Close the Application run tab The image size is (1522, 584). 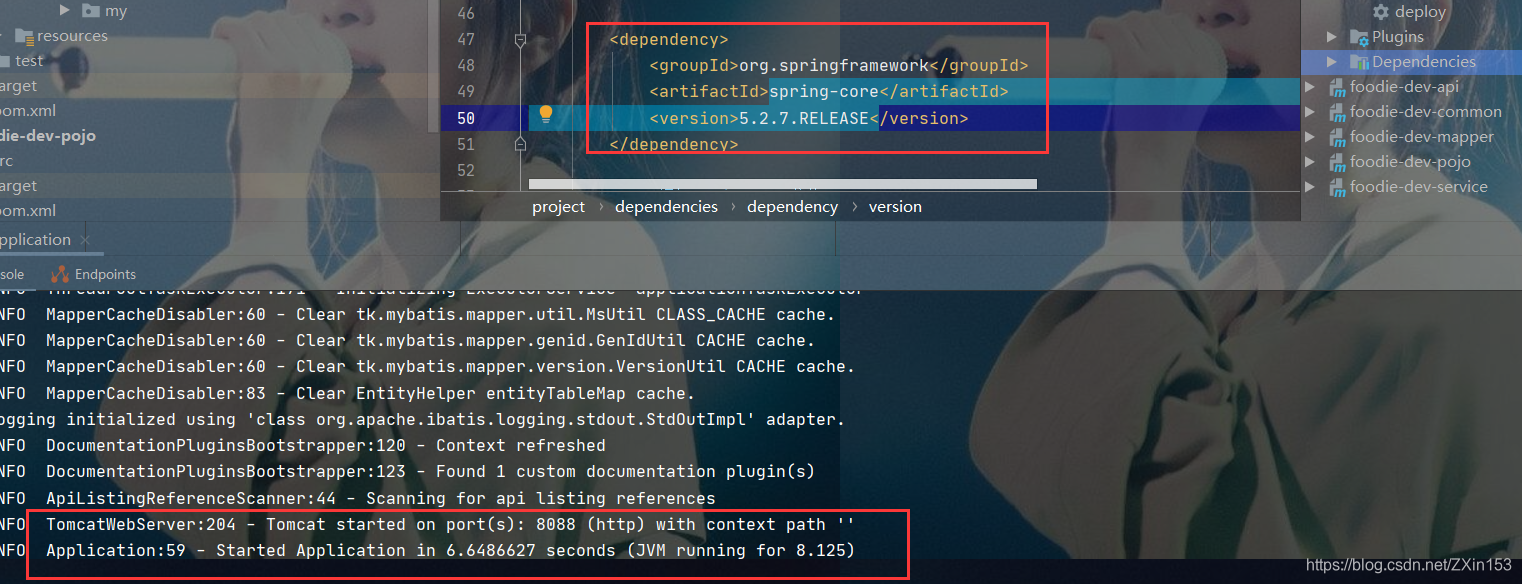coord(85,240)
